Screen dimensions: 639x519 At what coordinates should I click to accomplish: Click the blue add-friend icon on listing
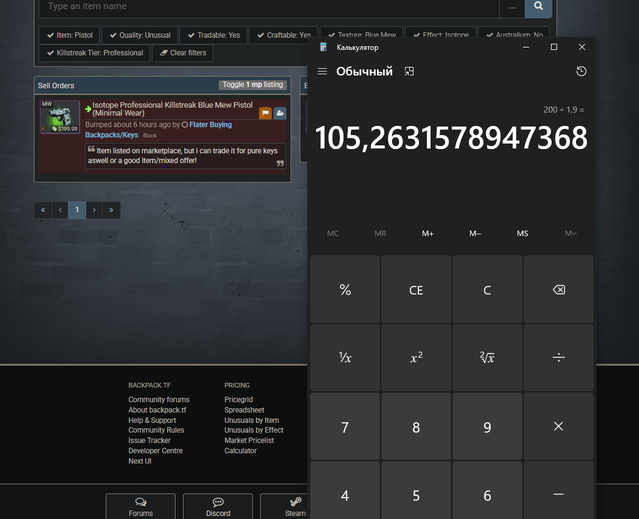(280, 113)
